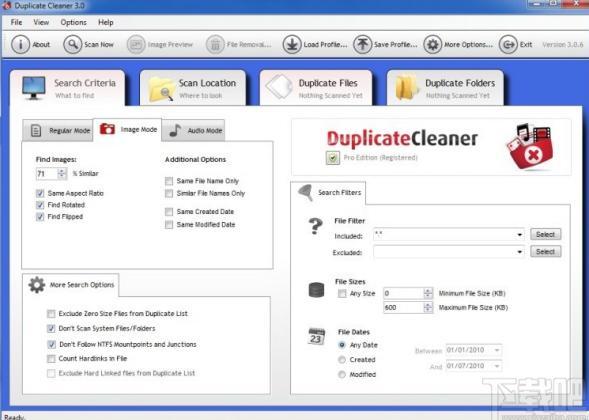Viewport: 589px width, 420px height.
Task: Open the Between date dropdown
Action: (x=497, y=350)
